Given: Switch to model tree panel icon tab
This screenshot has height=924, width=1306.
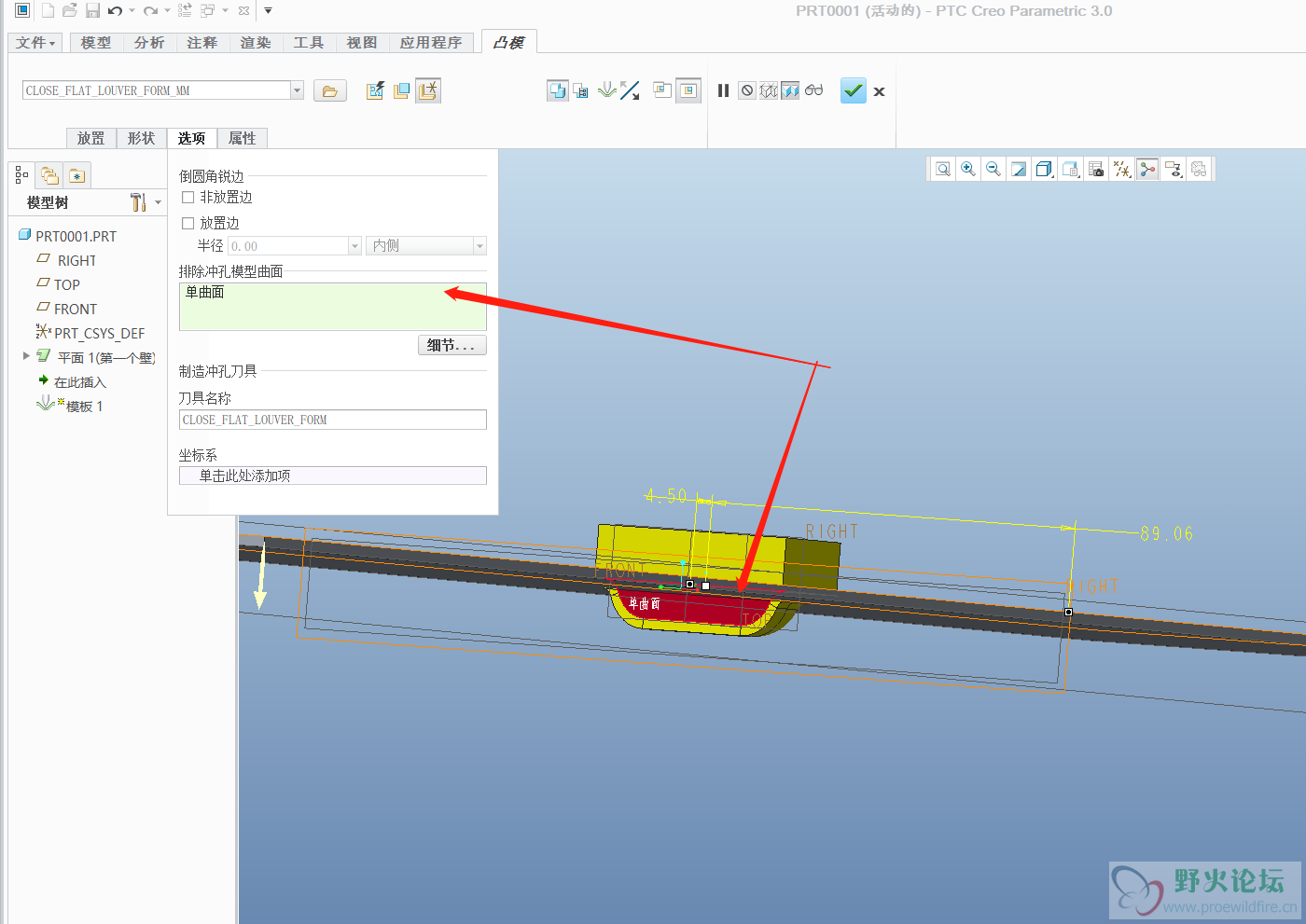Looking at the screenshot, I should click(21, 174).
